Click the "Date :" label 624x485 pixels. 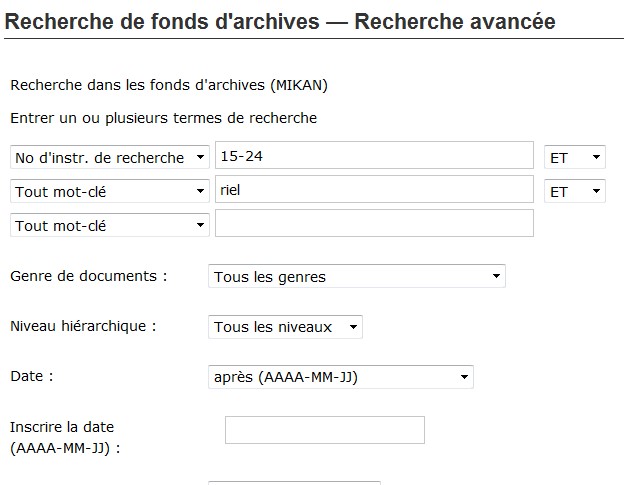tap(31, 376)
